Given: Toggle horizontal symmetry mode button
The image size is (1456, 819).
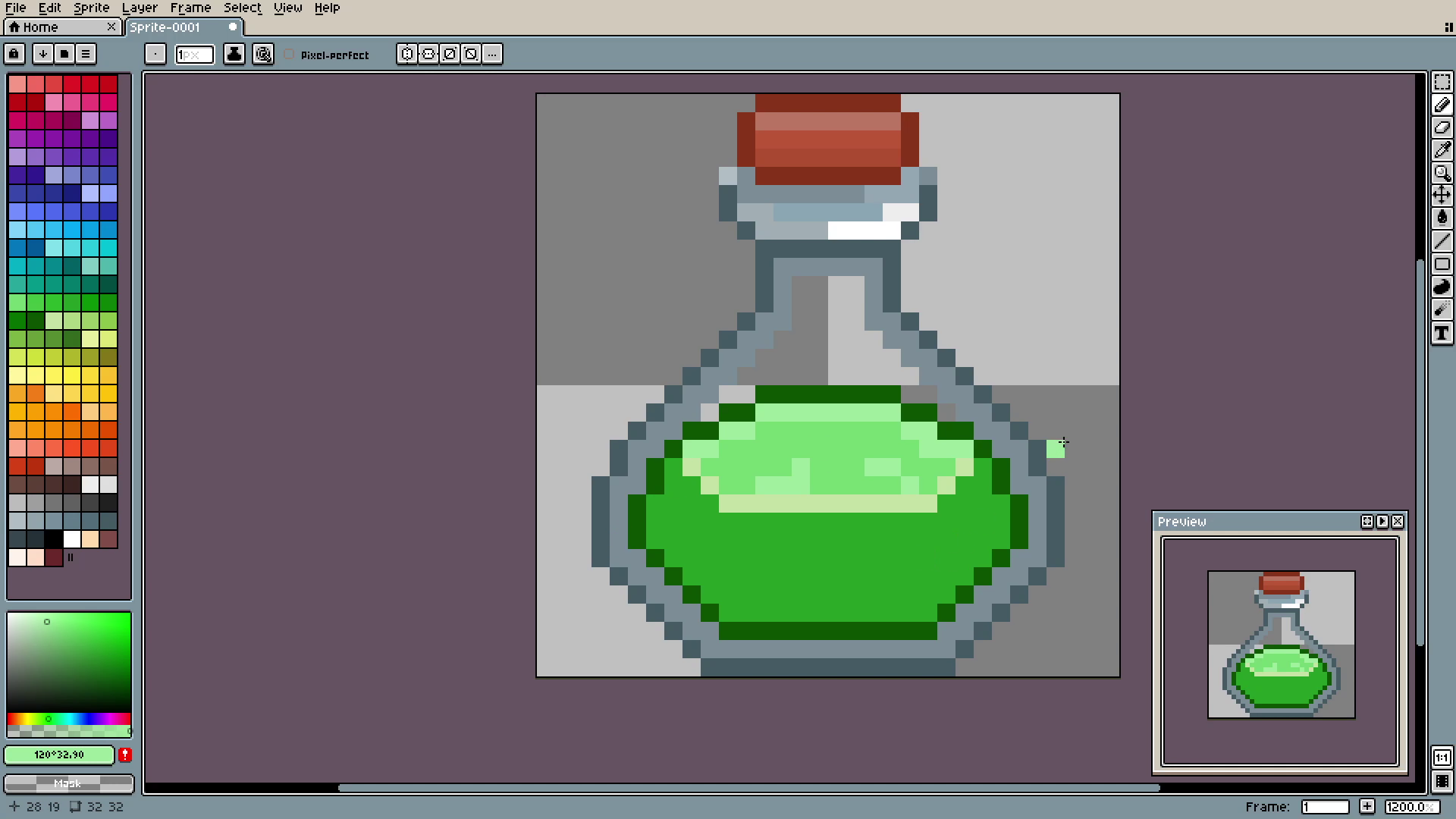Looking at the screenshot, I should [407, 54].
